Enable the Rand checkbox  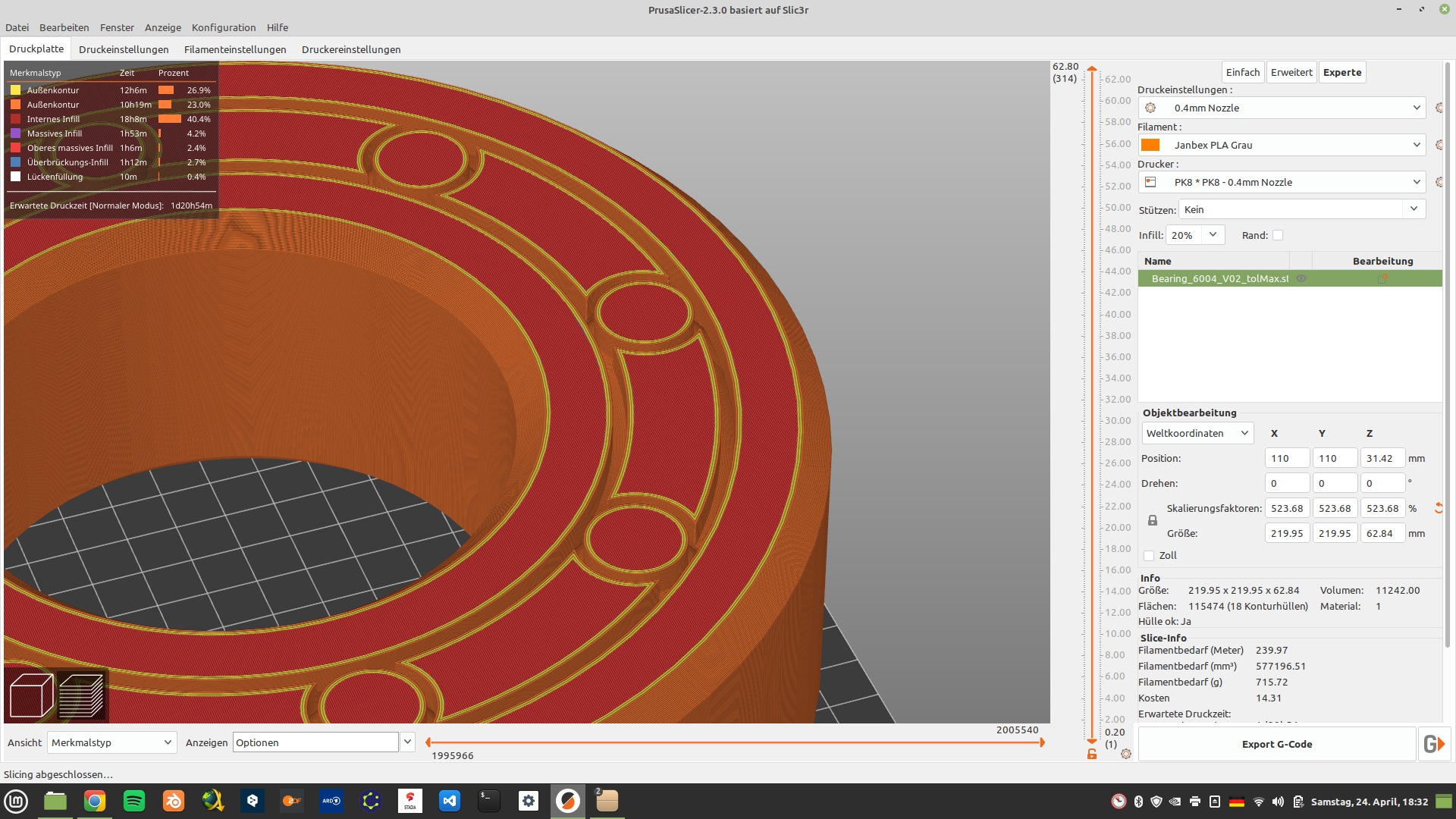tap(1278, 235)
